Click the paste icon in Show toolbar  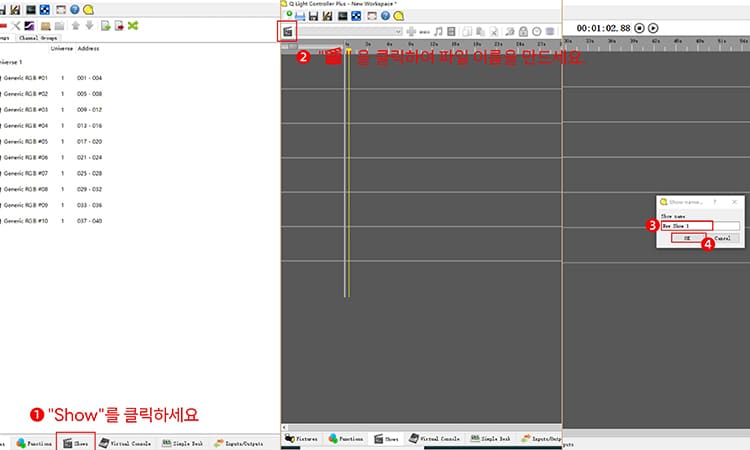(x=480, y=32)
